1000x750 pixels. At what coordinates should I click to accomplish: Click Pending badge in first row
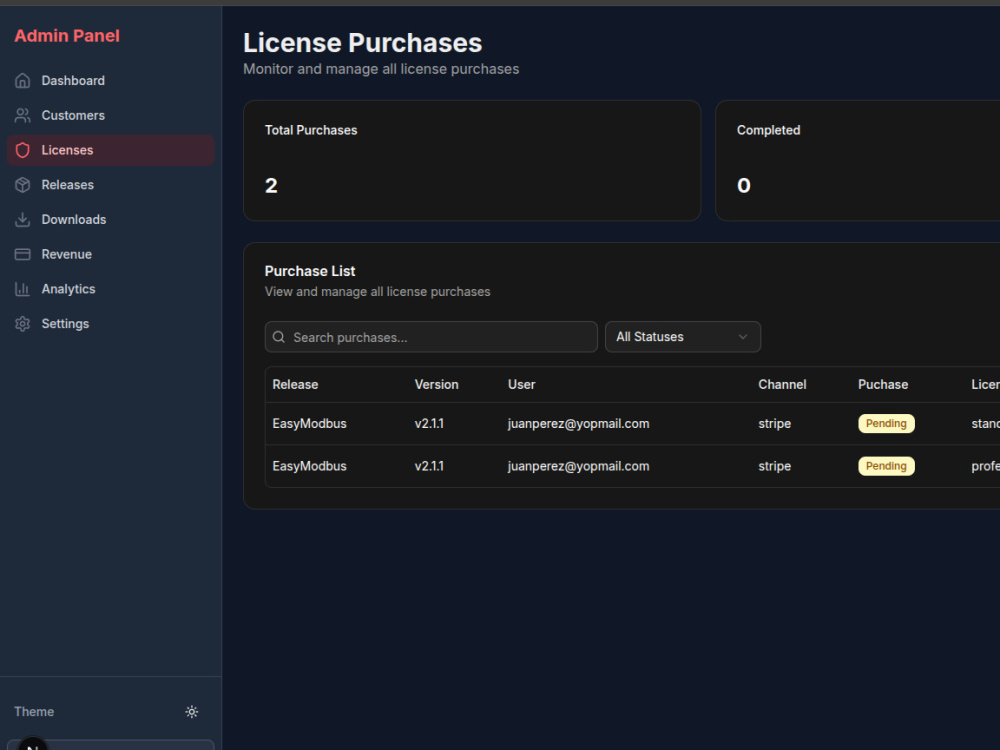tap(886, 423)
